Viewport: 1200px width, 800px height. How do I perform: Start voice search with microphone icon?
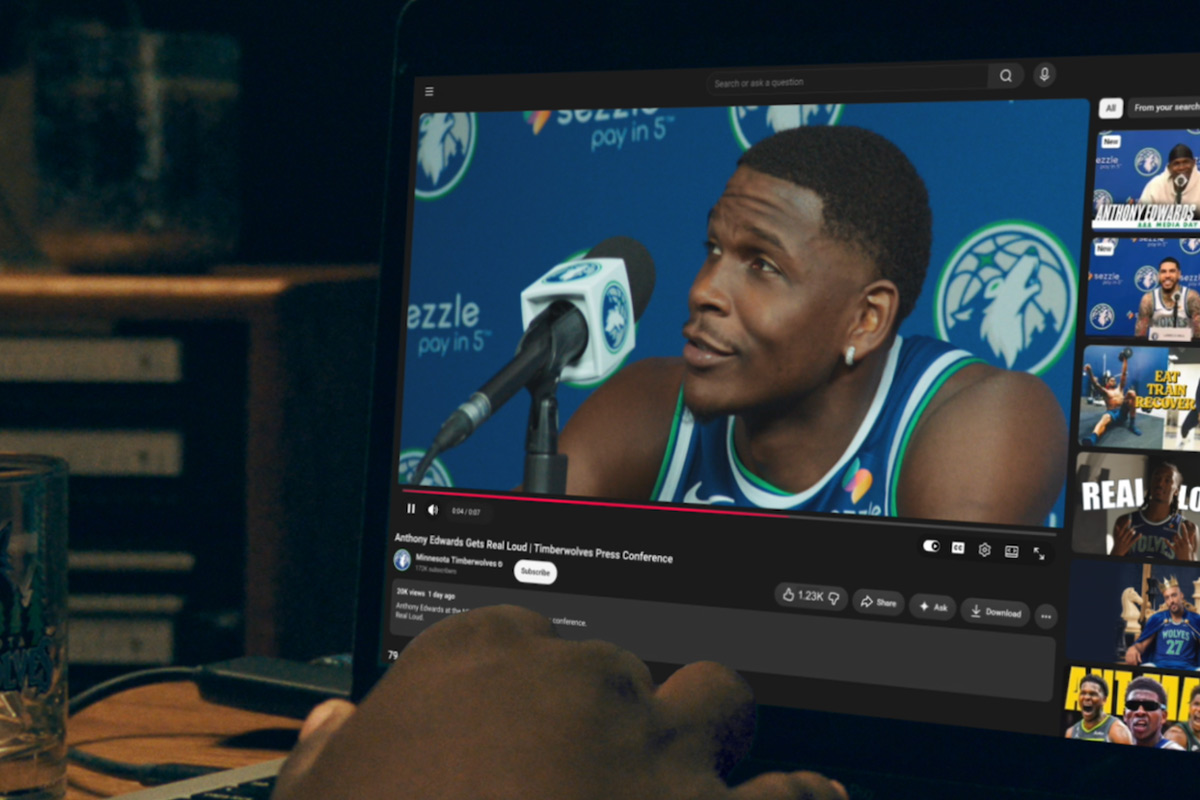click(1044, 75)
